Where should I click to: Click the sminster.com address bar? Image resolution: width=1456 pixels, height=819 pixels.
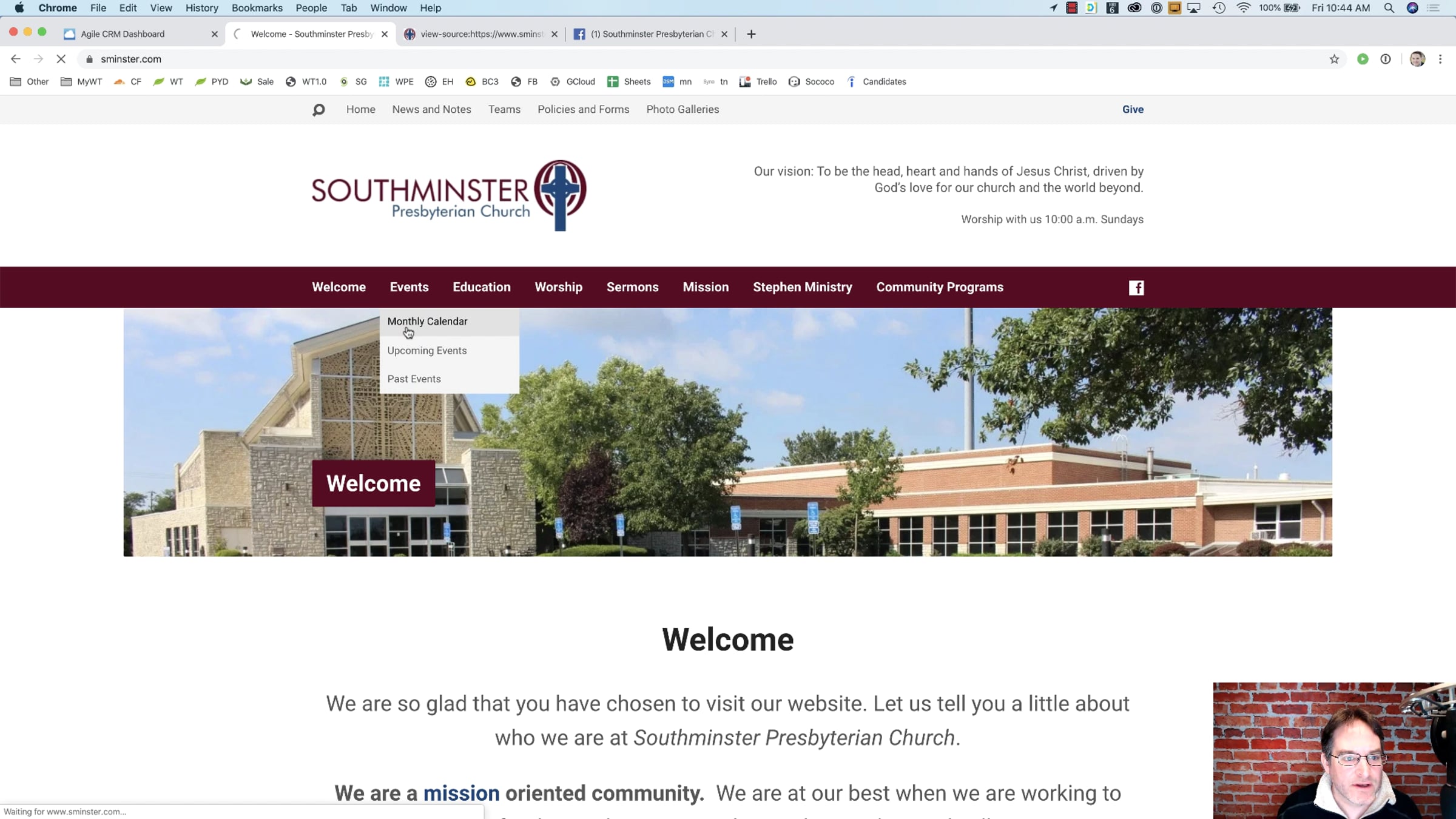point(704,59)
